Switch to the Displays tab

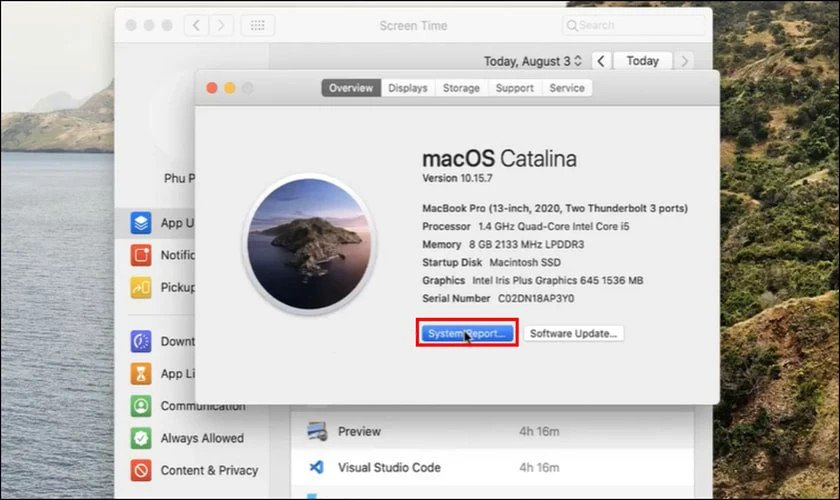point(408,88)
